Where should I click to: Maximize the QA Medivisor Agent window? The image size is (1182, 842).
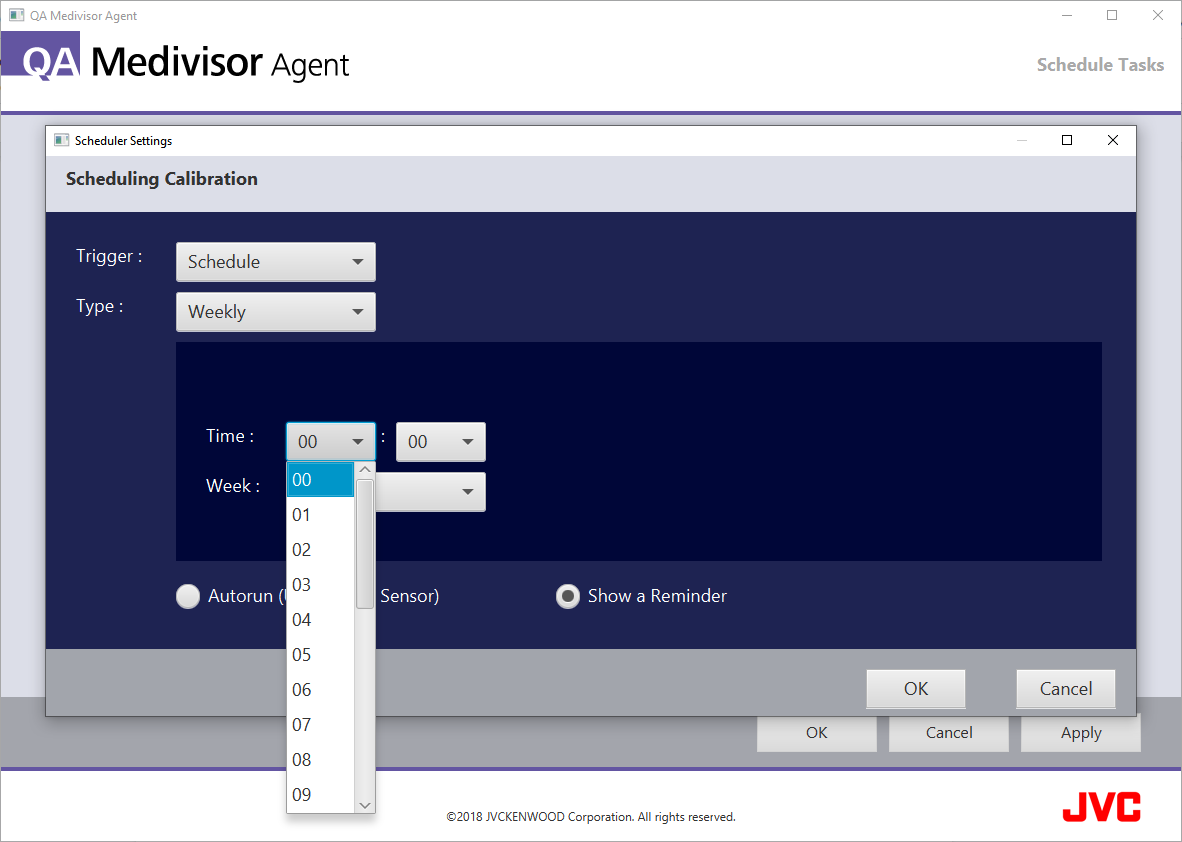click(x=1112, y=15)
